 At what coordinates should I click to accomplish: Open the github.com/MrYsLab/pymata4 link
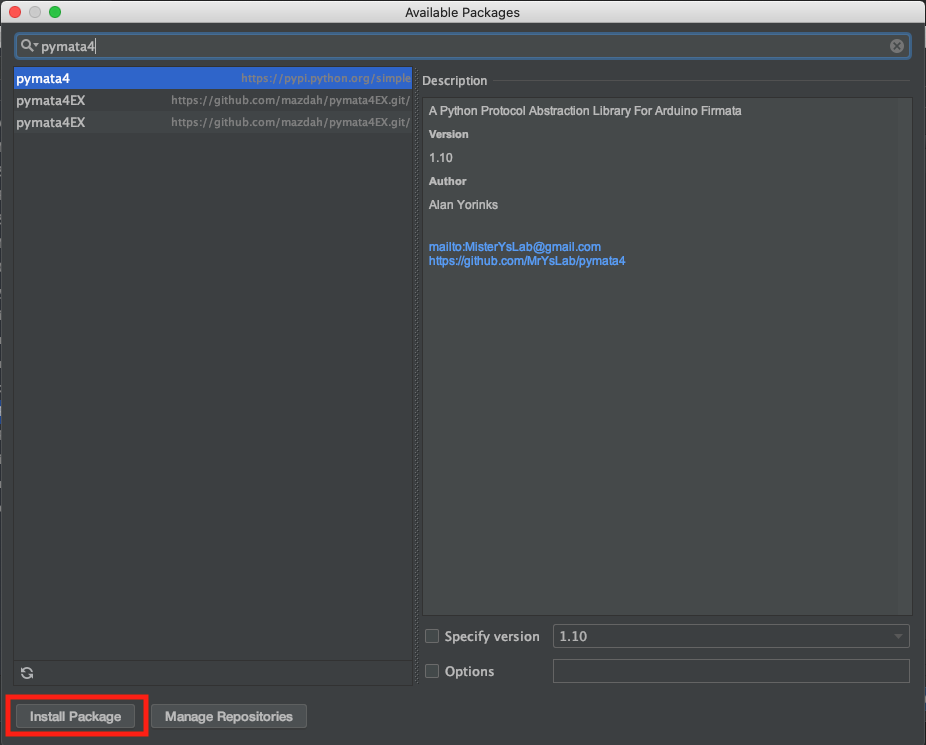pos(527,261)
